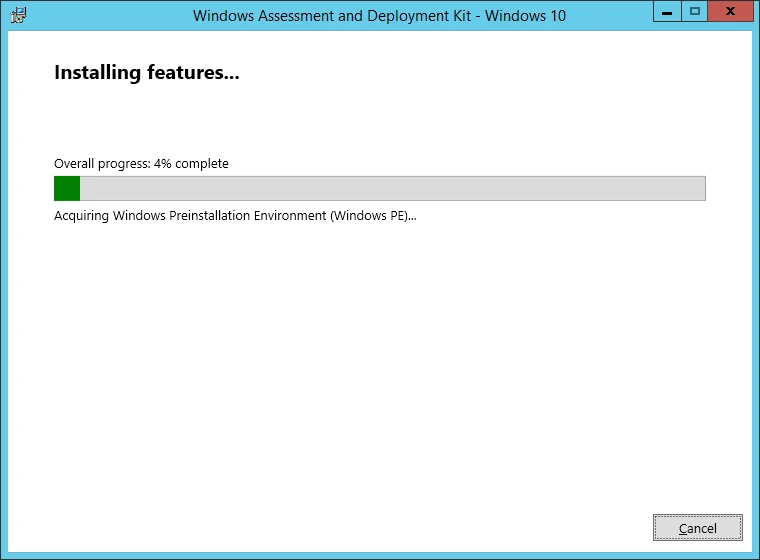Maximize the installer window
Viewport: 760px width, 560px height.
(694, 11)
